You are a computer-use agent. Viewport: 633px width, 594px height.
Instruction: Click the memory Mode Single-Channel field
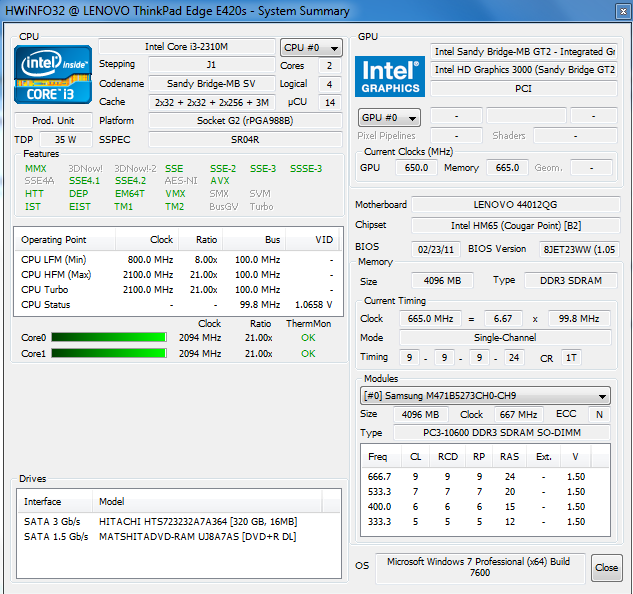pos(505,337)
